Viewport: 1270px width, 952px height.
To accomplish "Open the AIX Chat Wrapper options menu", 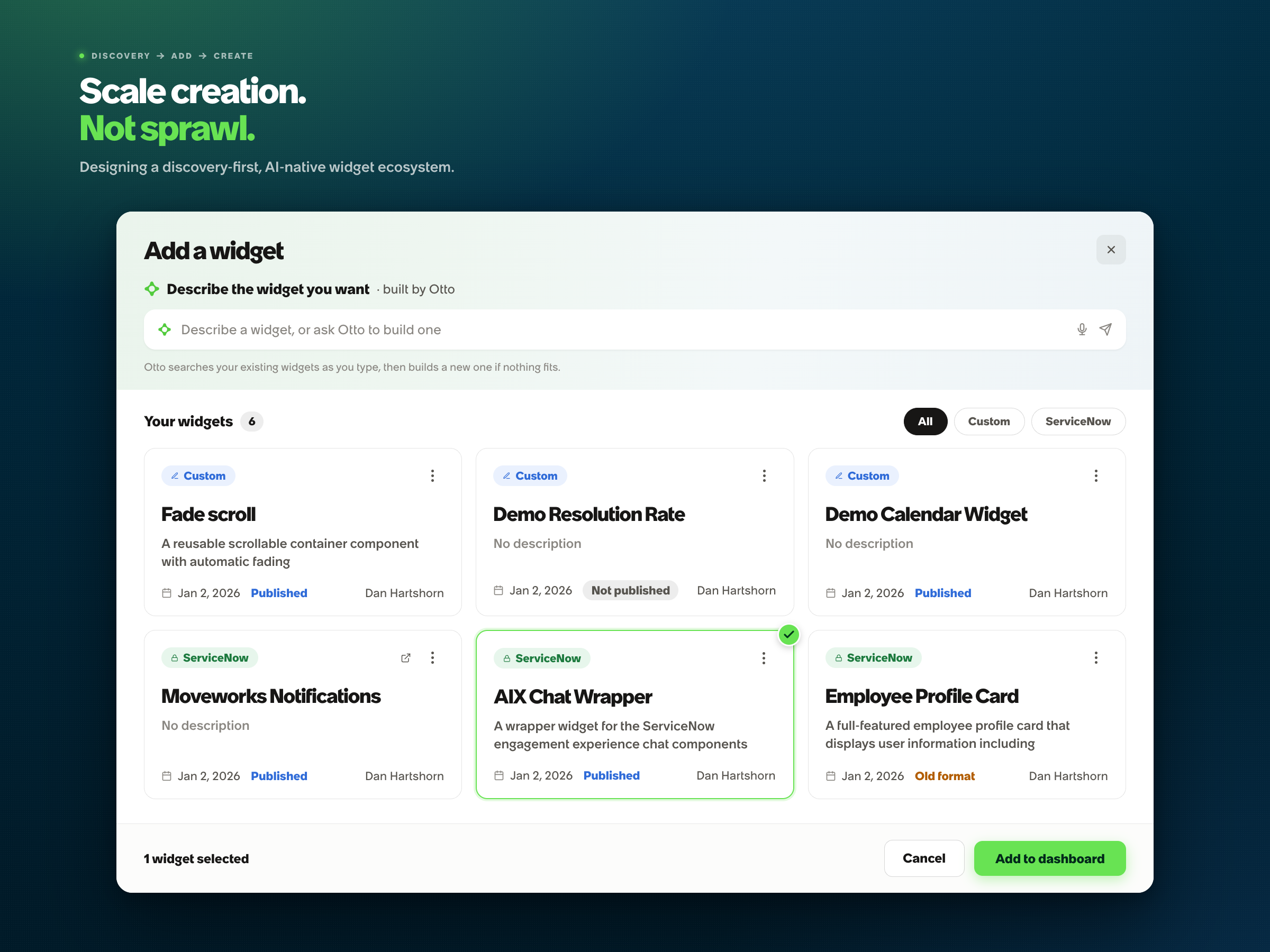I will [764, 658].
